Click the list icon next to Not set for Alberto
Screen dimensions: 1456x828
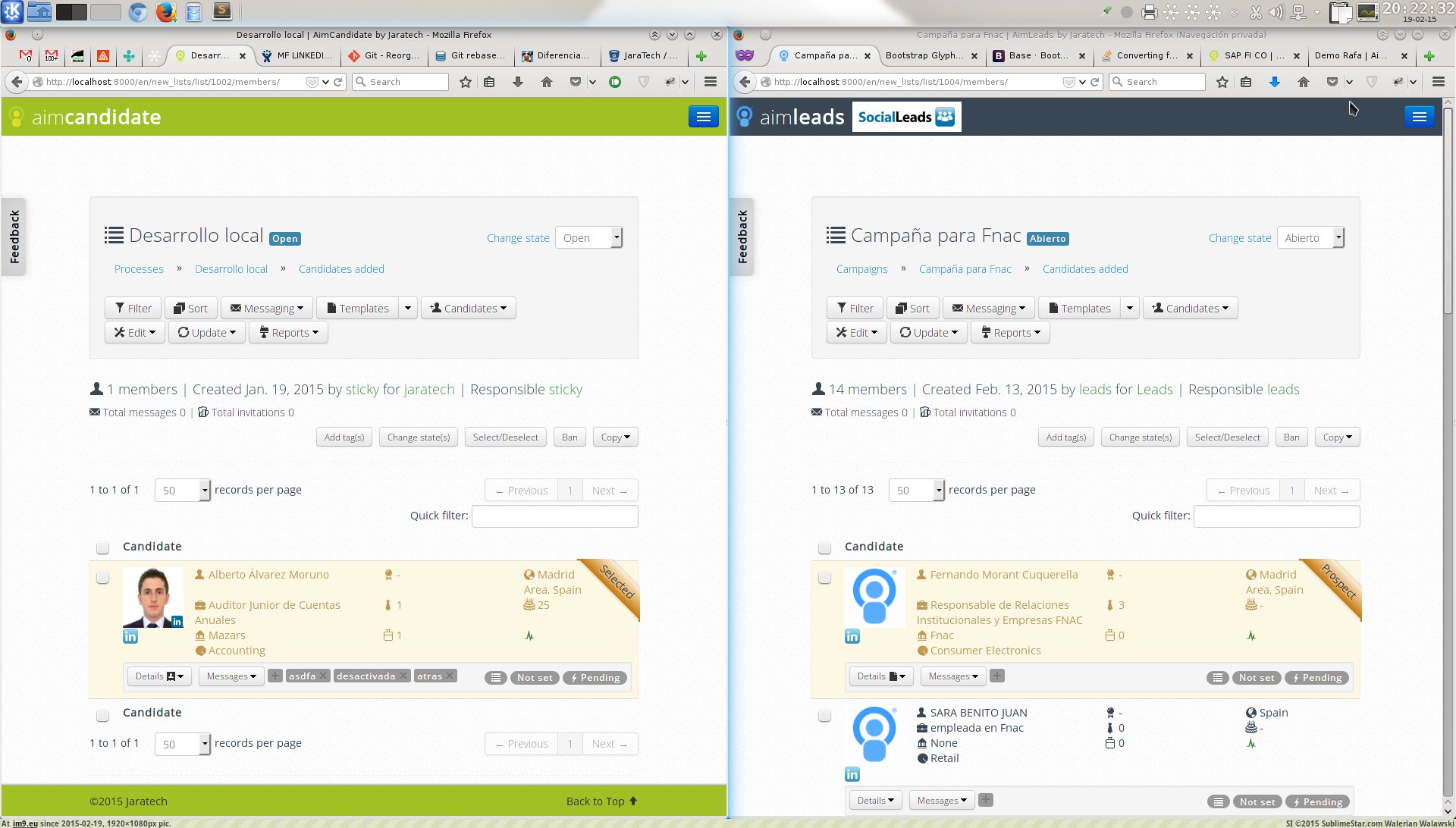495,678
